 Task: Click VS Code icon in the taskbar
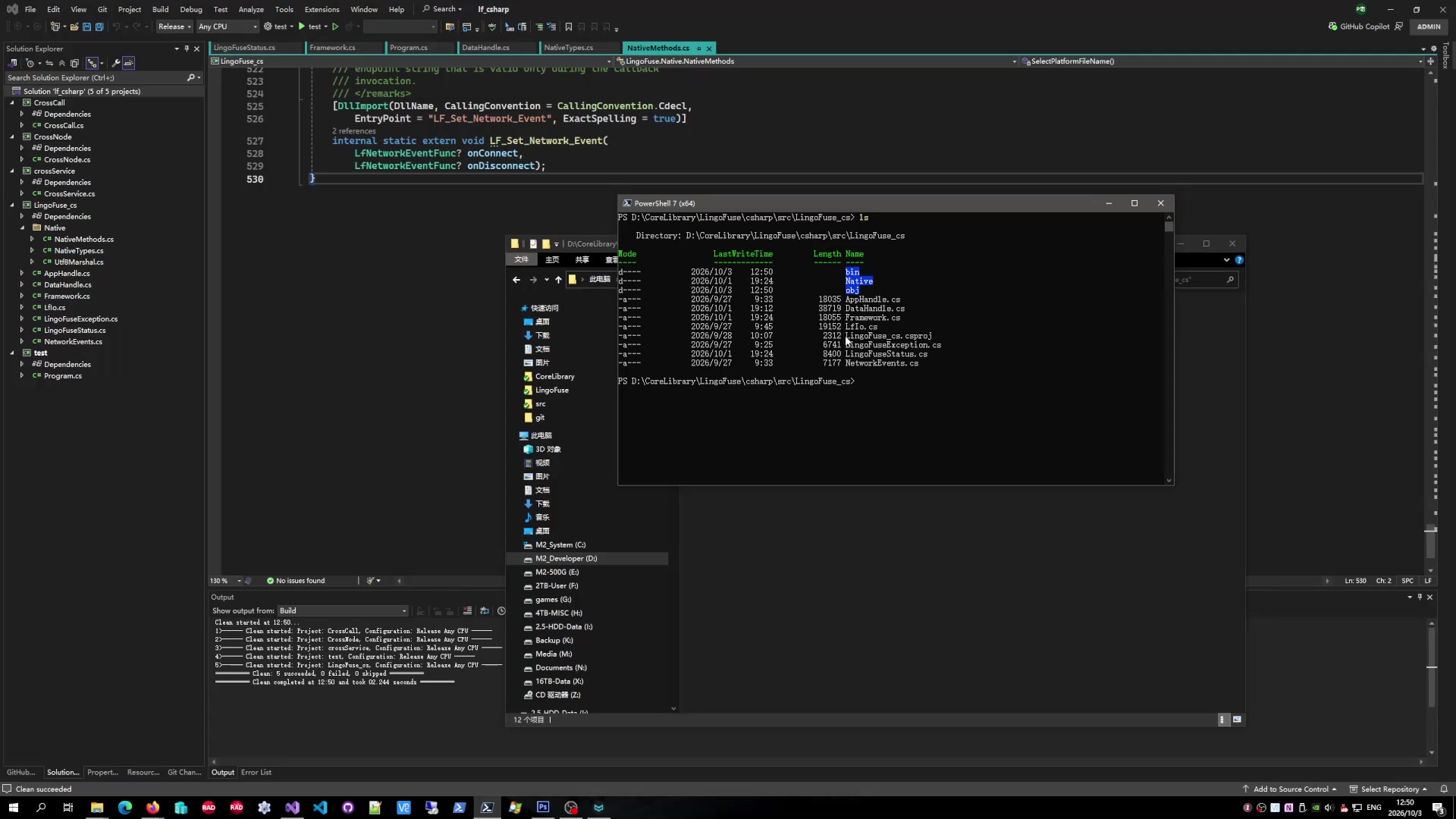tap(320, 808)
